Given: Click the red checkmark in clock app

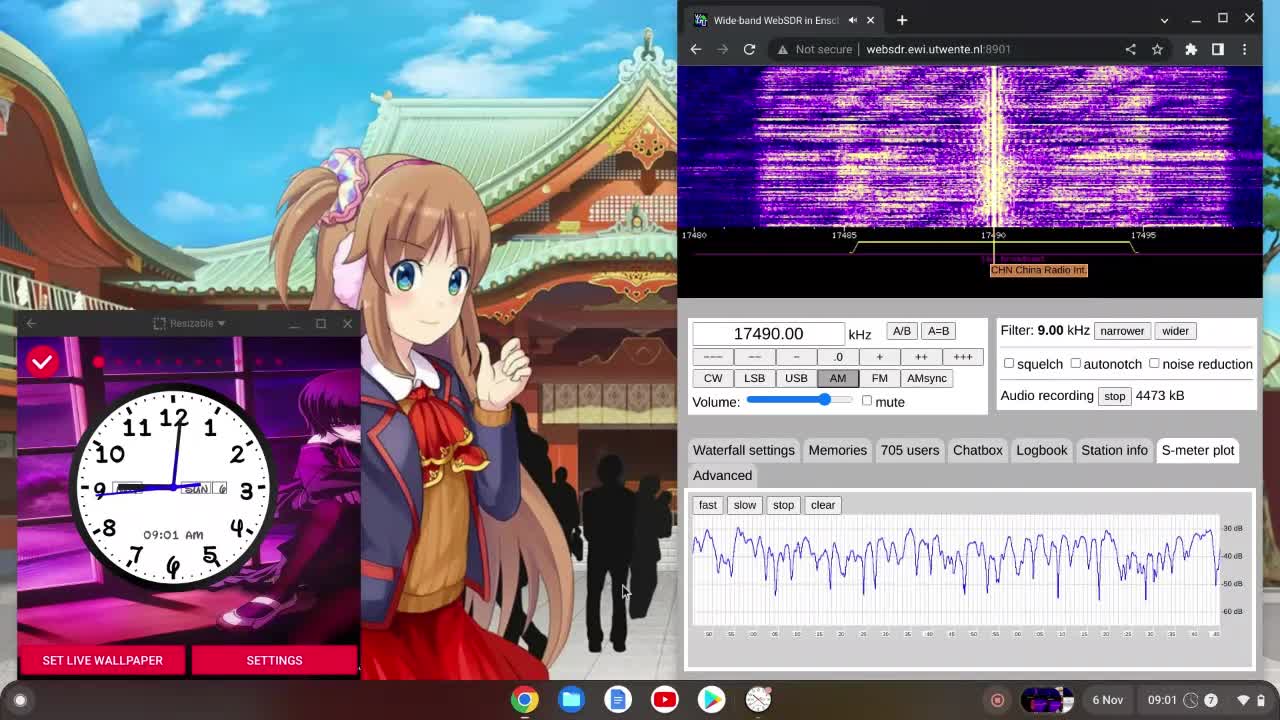Looking at the screenshot, I should pos(42,362).
